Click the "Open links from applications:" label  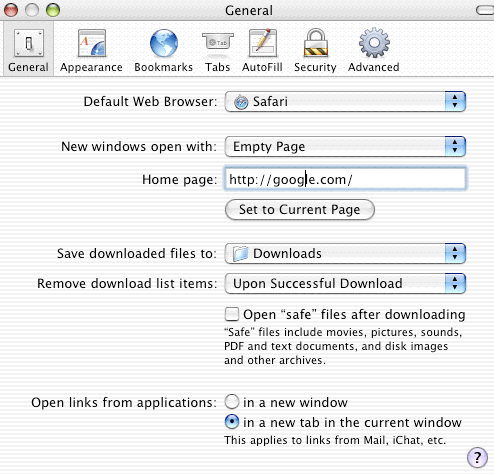(124, 402)
